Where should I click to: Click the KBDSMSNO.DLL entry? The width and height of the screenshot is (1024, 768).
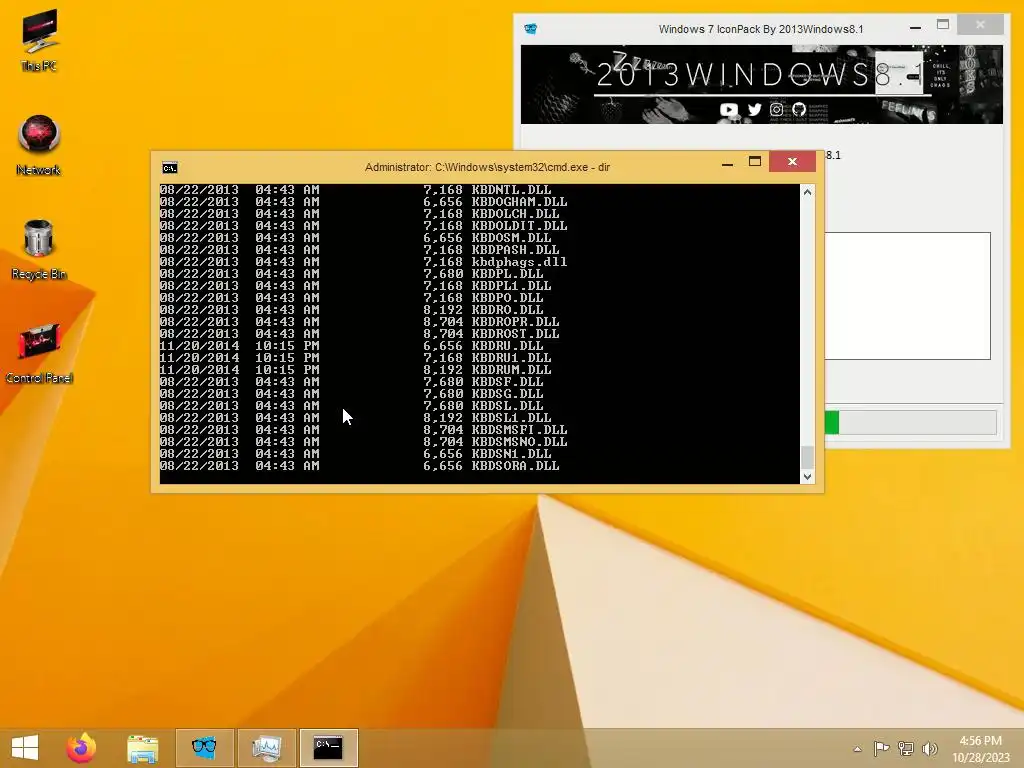click(x=364, y=441)
